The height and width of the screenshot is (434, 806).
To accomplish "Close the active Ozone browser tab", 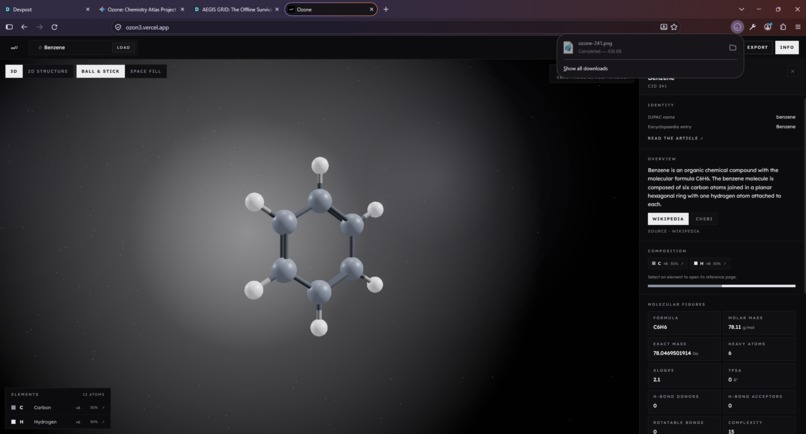I will pos(371,9).
